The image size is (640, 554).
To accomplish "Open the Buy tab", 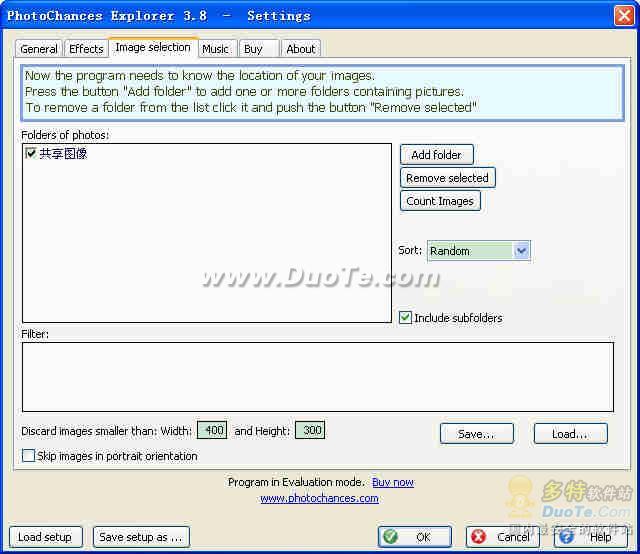I will pos(258,49).
